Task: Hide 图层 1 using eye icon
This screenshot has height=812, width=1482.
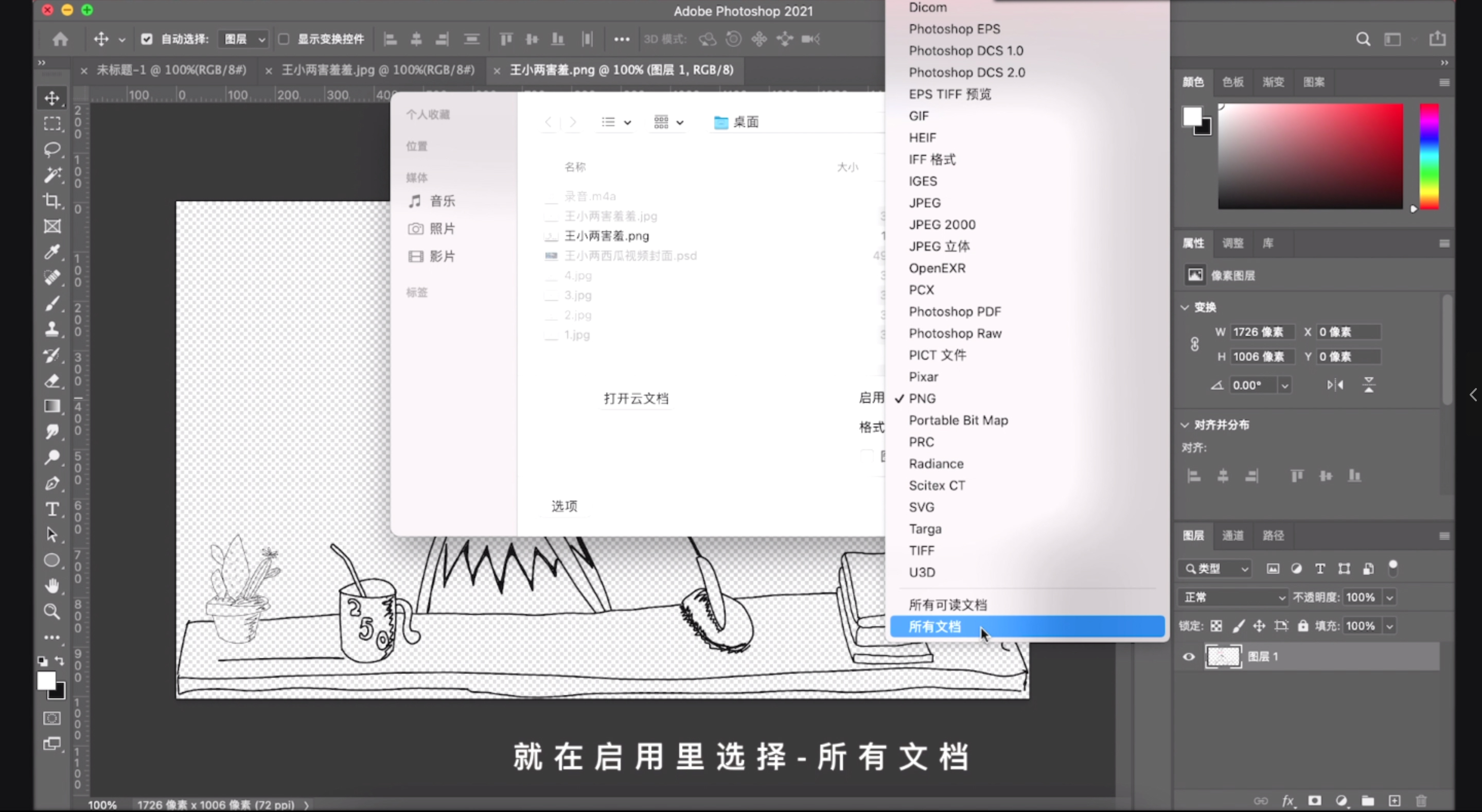Action: click(x=1189, y=657)
